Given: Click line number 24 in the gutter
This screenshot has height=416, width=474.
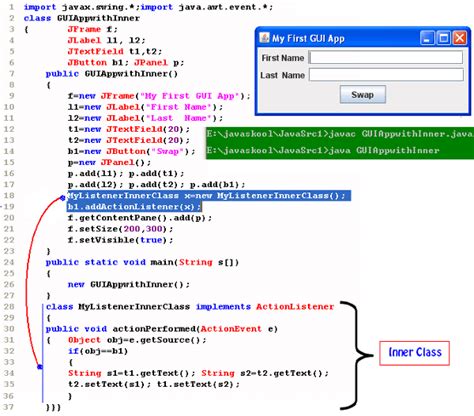Looking at the screenshot, I should (9, 262).
